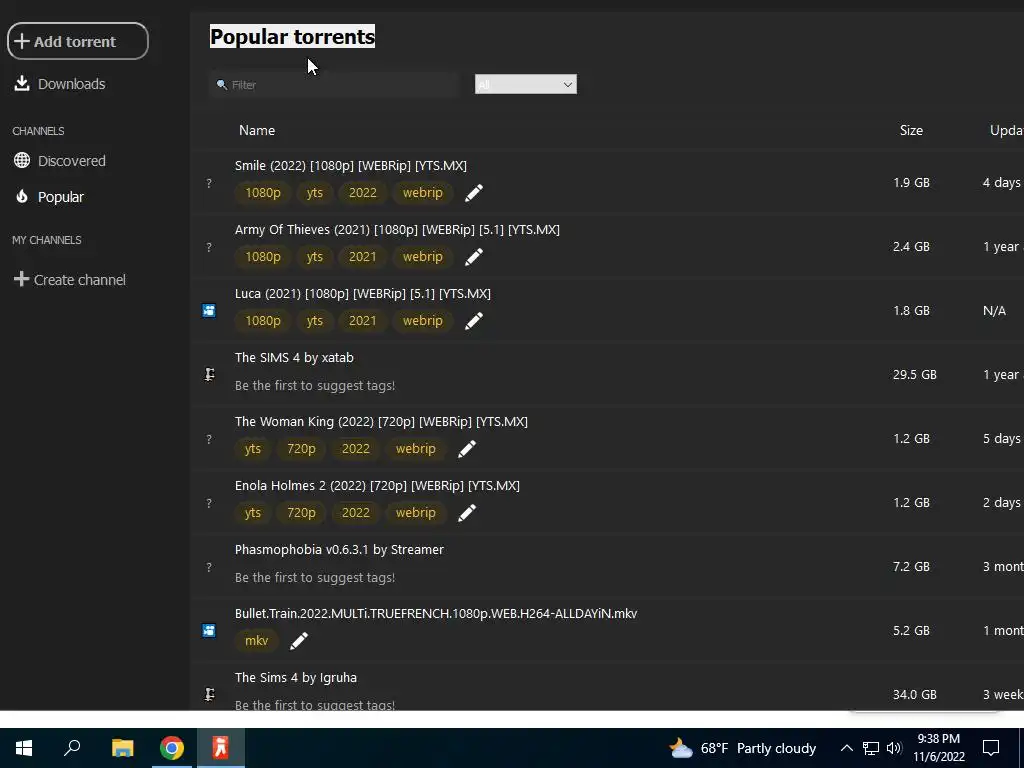The width and height of the screenshot is (1024, 768).
Task: Click the magnifier icon in Filter box
Action: tap(222, 84)
